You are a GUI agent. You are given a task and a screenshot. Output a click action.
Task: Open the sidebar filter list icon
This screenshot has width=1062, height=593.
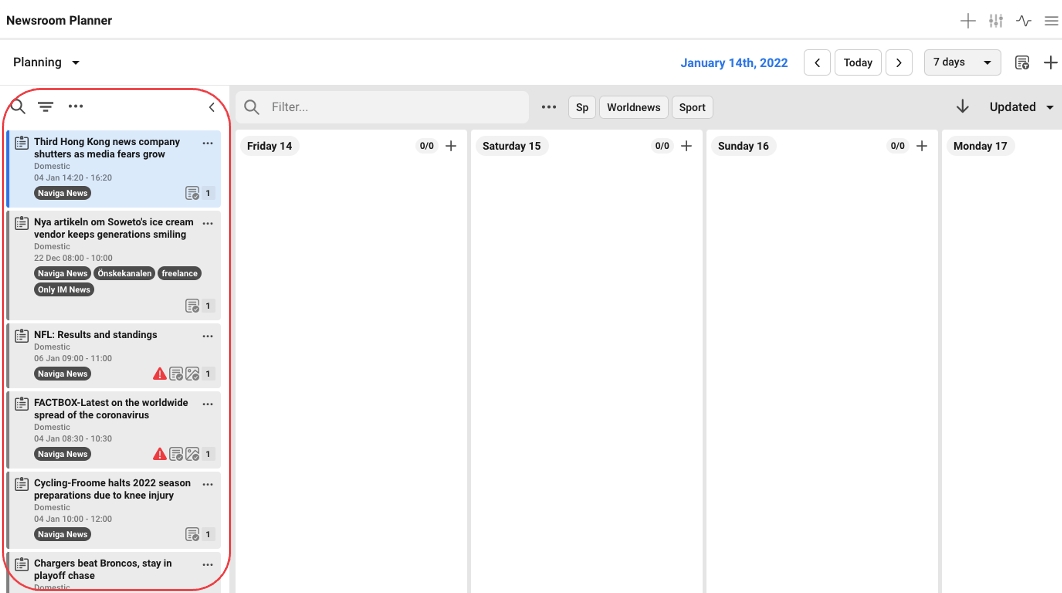(x=46, y=107)
